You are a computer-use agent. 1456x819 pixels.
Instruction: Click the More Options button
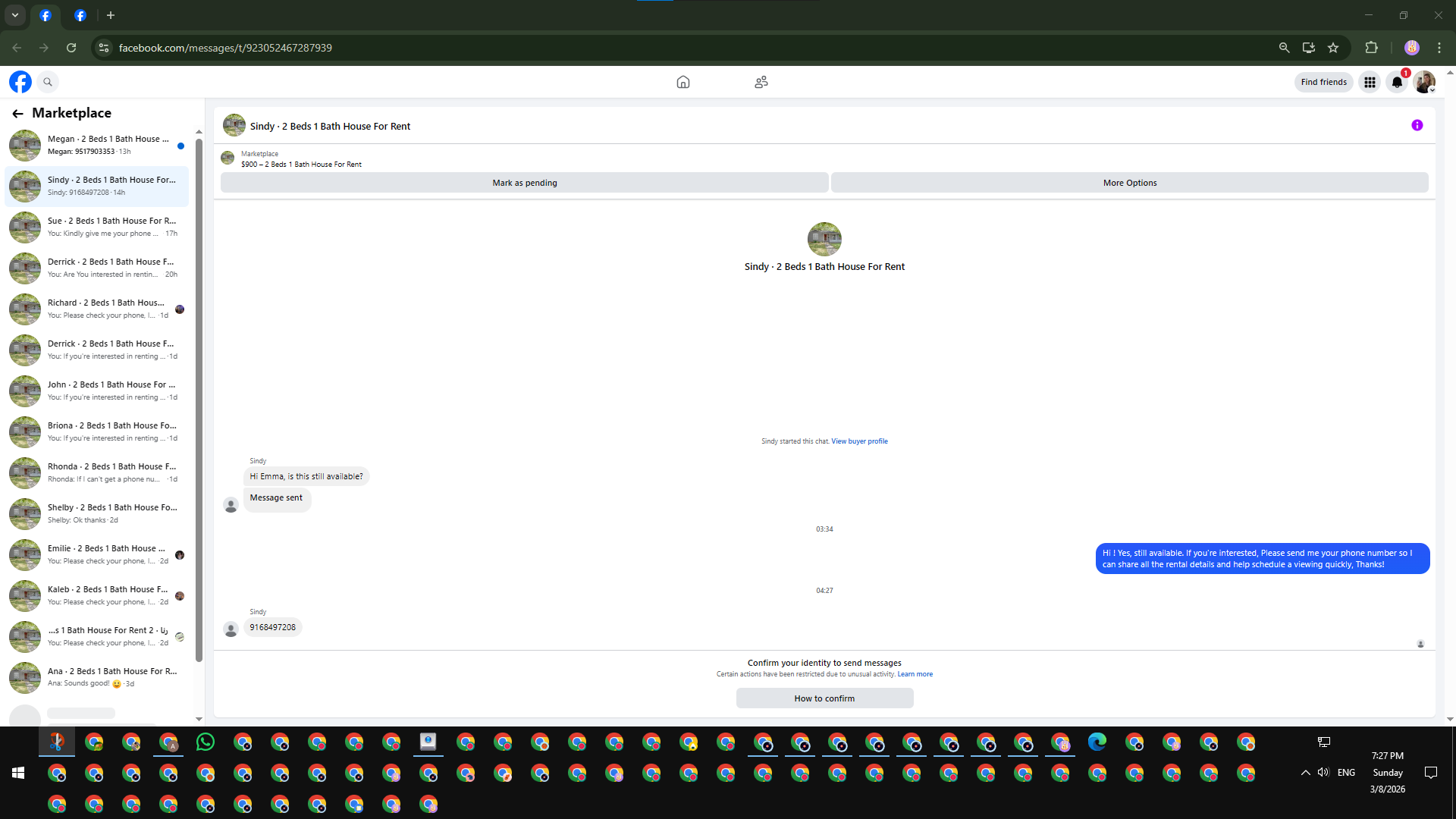(1129, 183)
